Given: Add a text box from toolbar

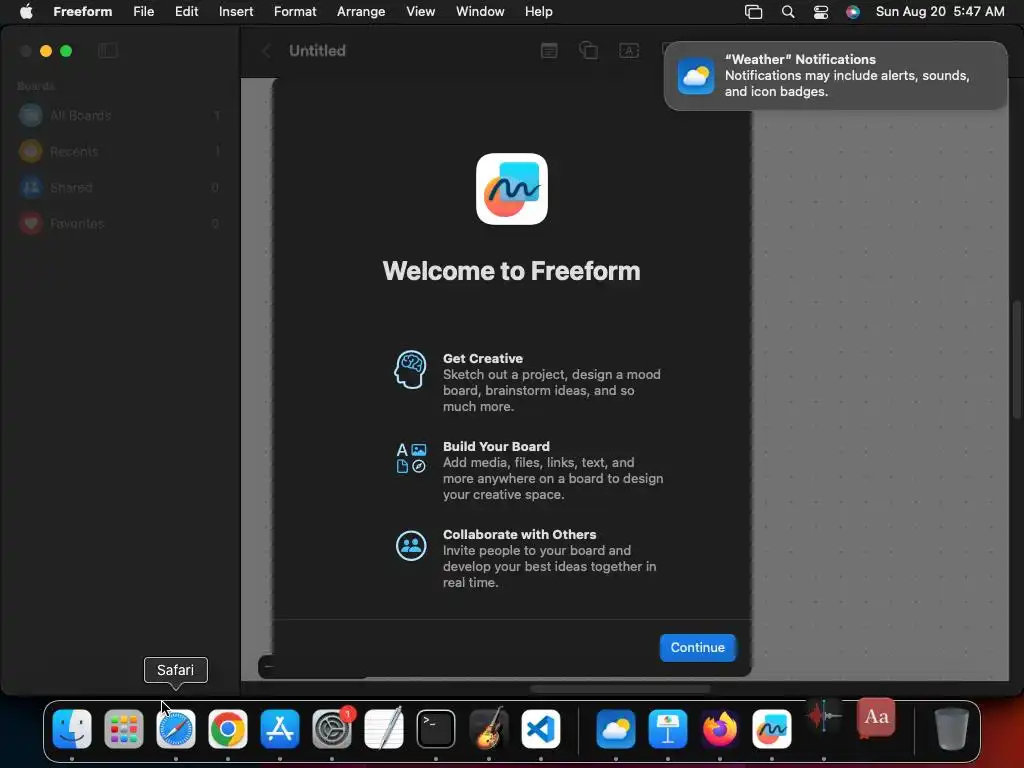Looking at the screenshot, I should coord(629,50).
